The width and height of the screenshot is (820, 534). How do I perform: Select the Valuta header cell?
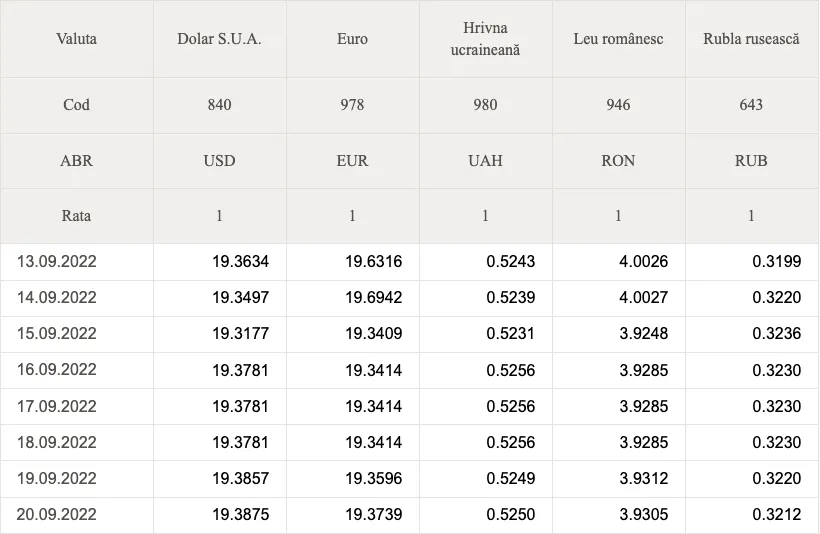tap(76, 39)
